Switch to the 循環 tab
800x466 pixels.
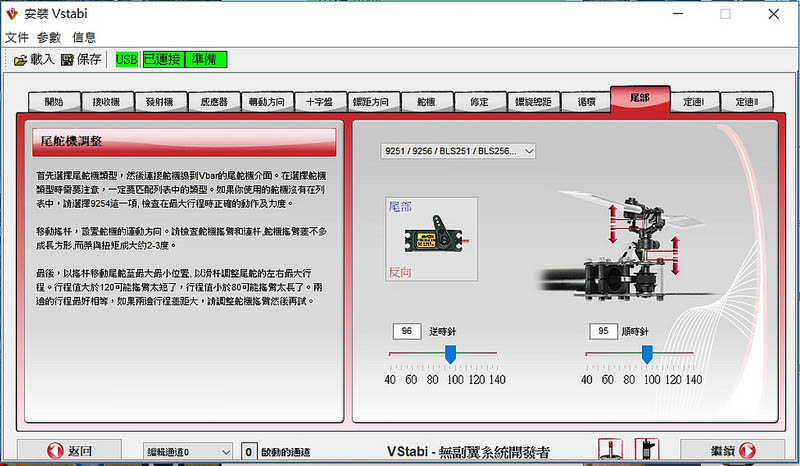586,102
